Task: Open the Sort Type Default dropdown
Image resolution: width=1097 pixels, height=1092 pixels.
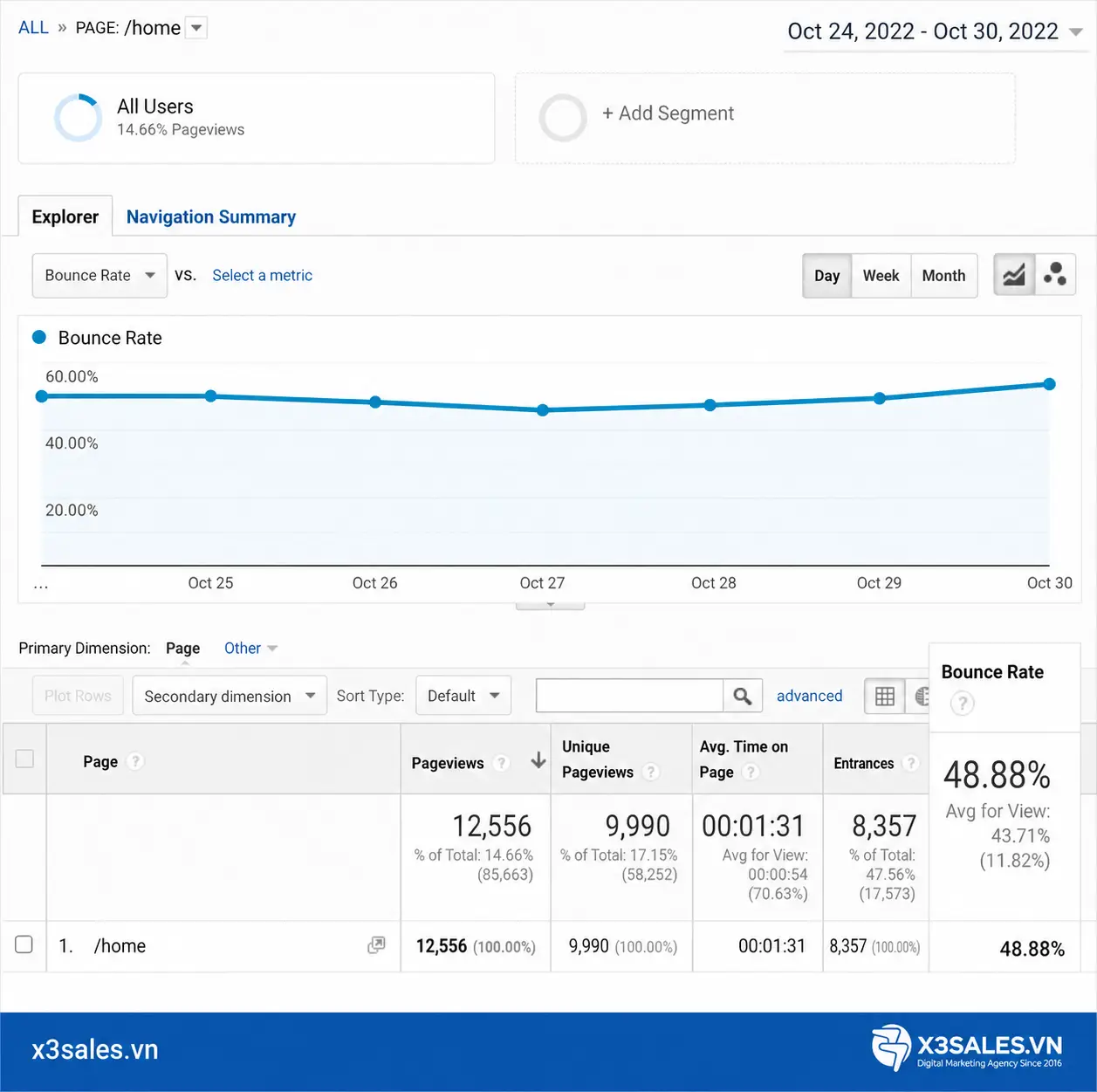Action: coord(463,696)
